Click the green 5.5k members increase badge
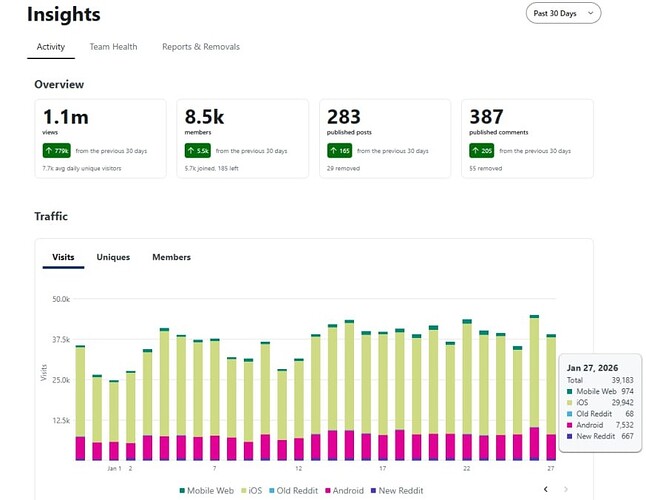Screen dimensions: 646x500 tap(198, 150)
